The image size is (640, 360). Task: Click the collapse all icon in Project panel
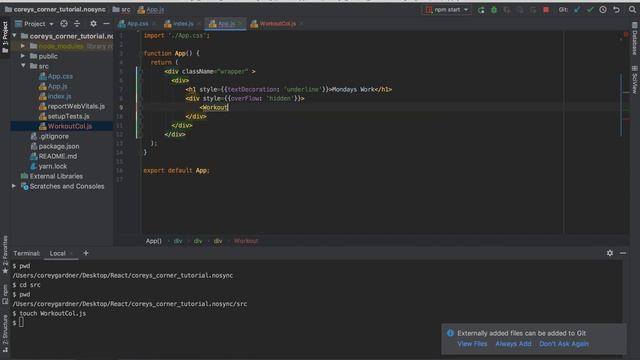[x=77, y=24]
